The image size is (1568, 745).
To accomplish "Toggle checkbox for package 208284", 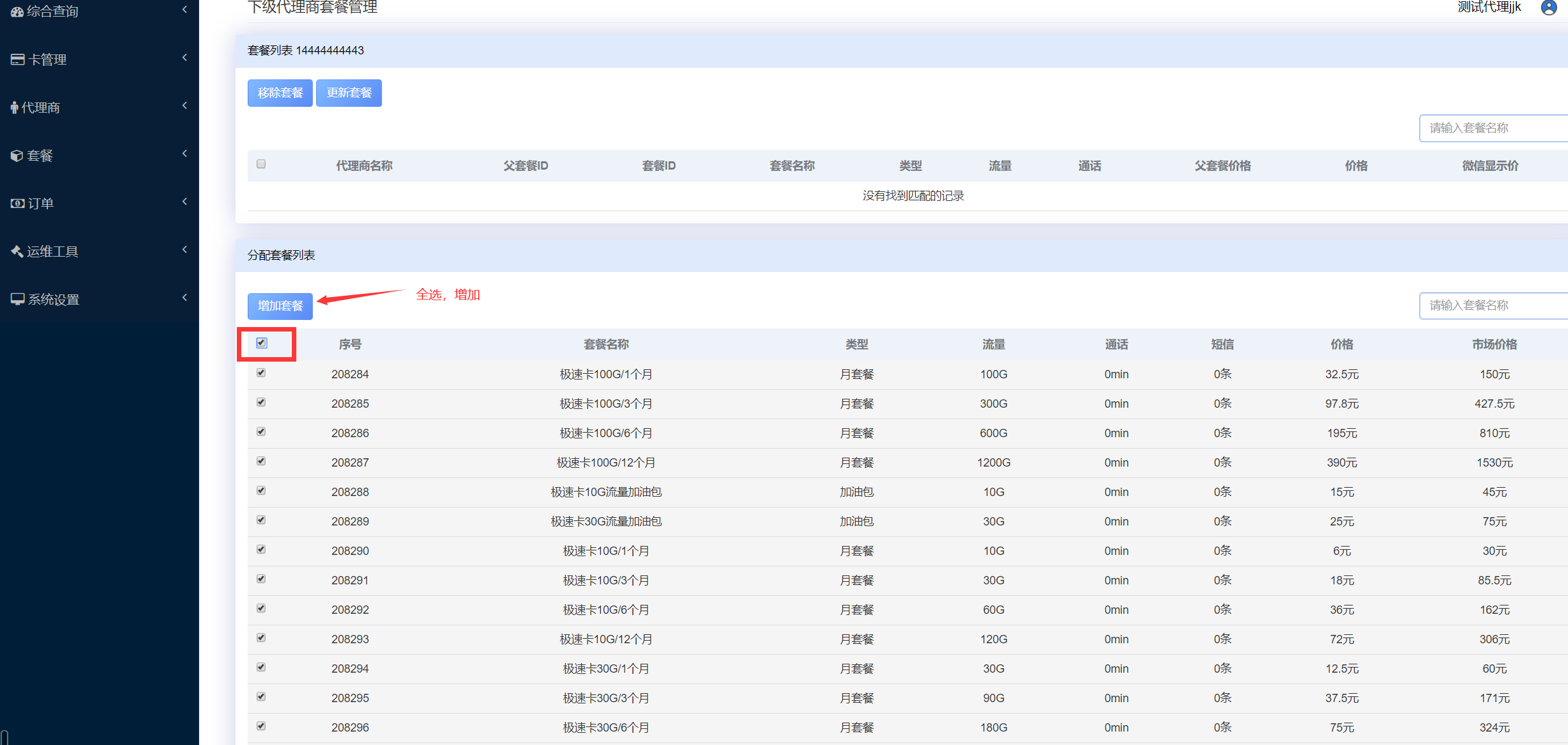I will [x=261, y=372].
